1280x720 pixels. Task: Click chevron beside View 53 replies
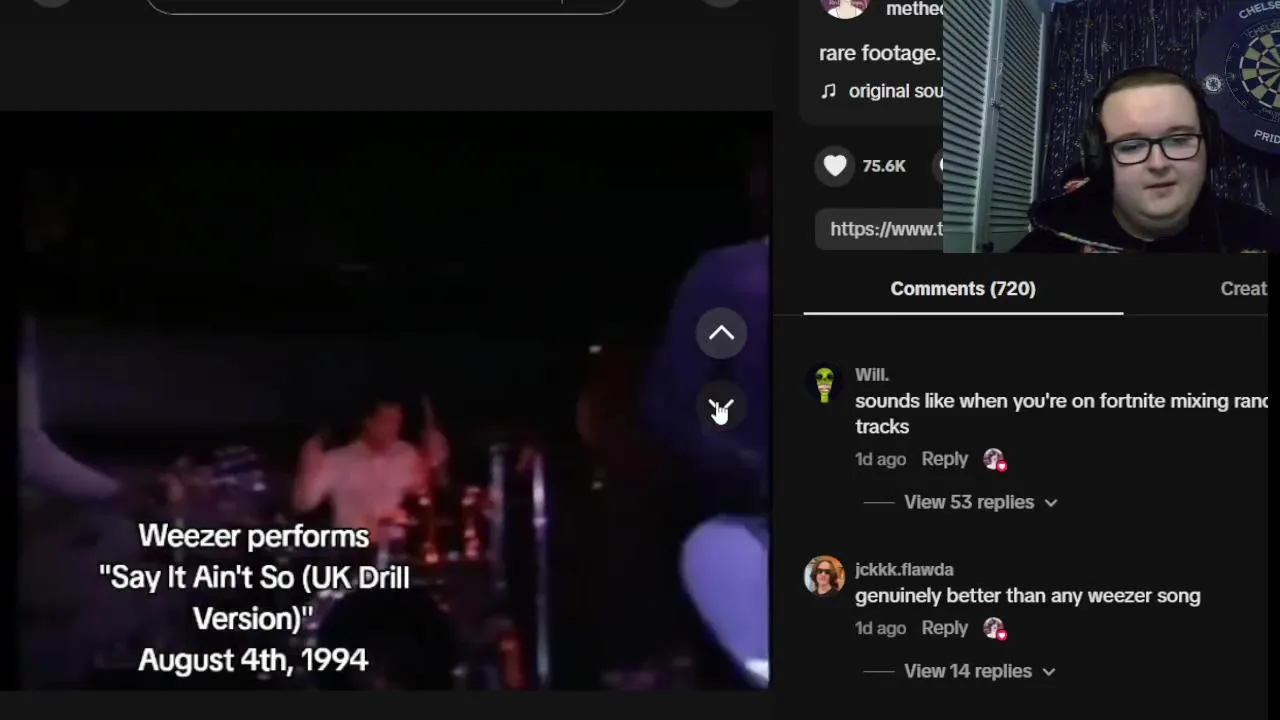click(x=1050, y=503)
